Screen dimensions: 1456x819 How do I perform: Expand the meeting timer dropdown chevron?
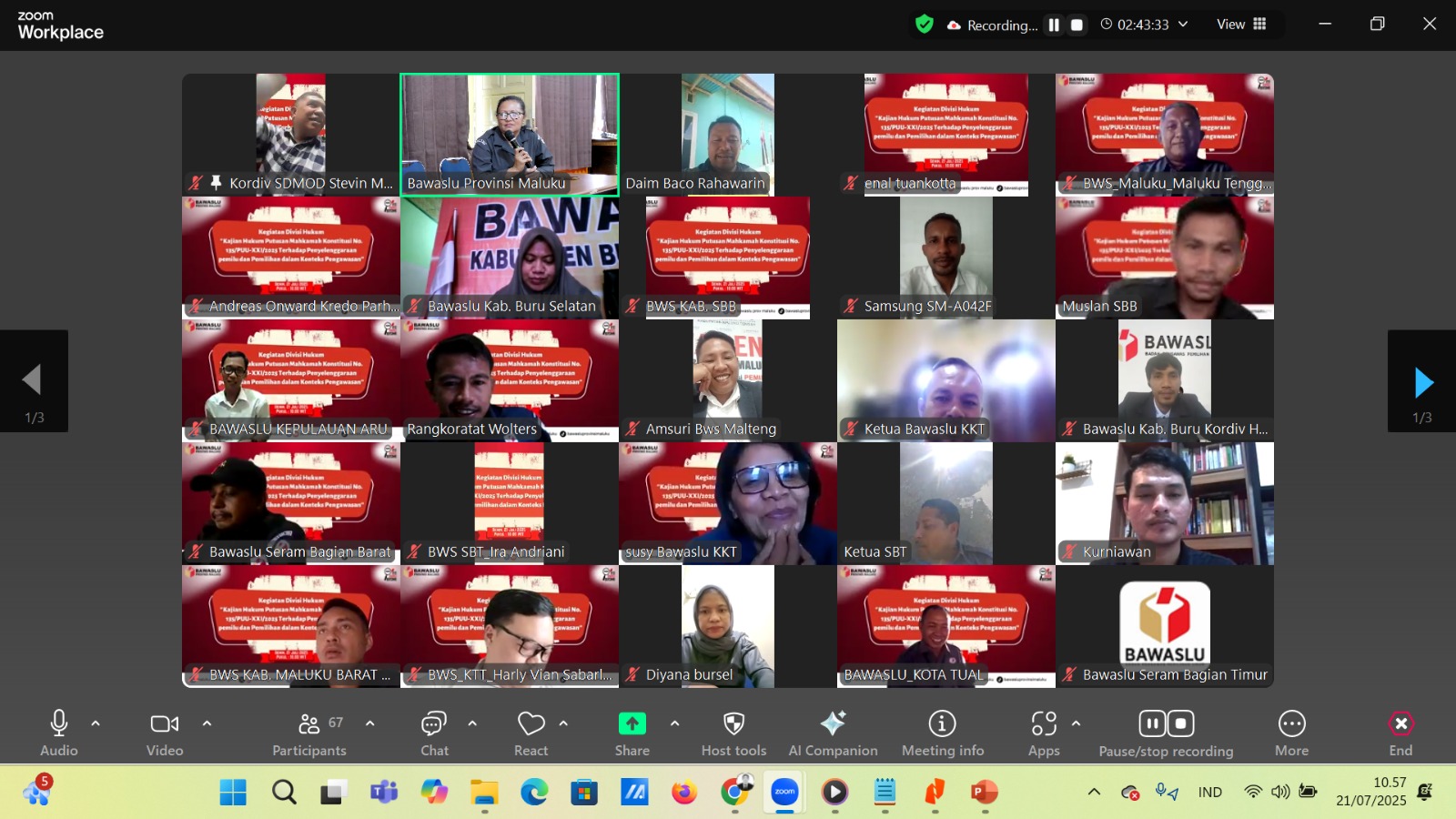pyautogui.click(x=1183, y=25)
